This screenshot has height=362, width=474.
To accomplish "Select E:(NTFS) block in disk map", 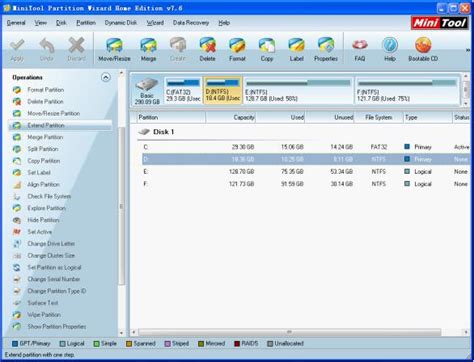I will point(298,90).
